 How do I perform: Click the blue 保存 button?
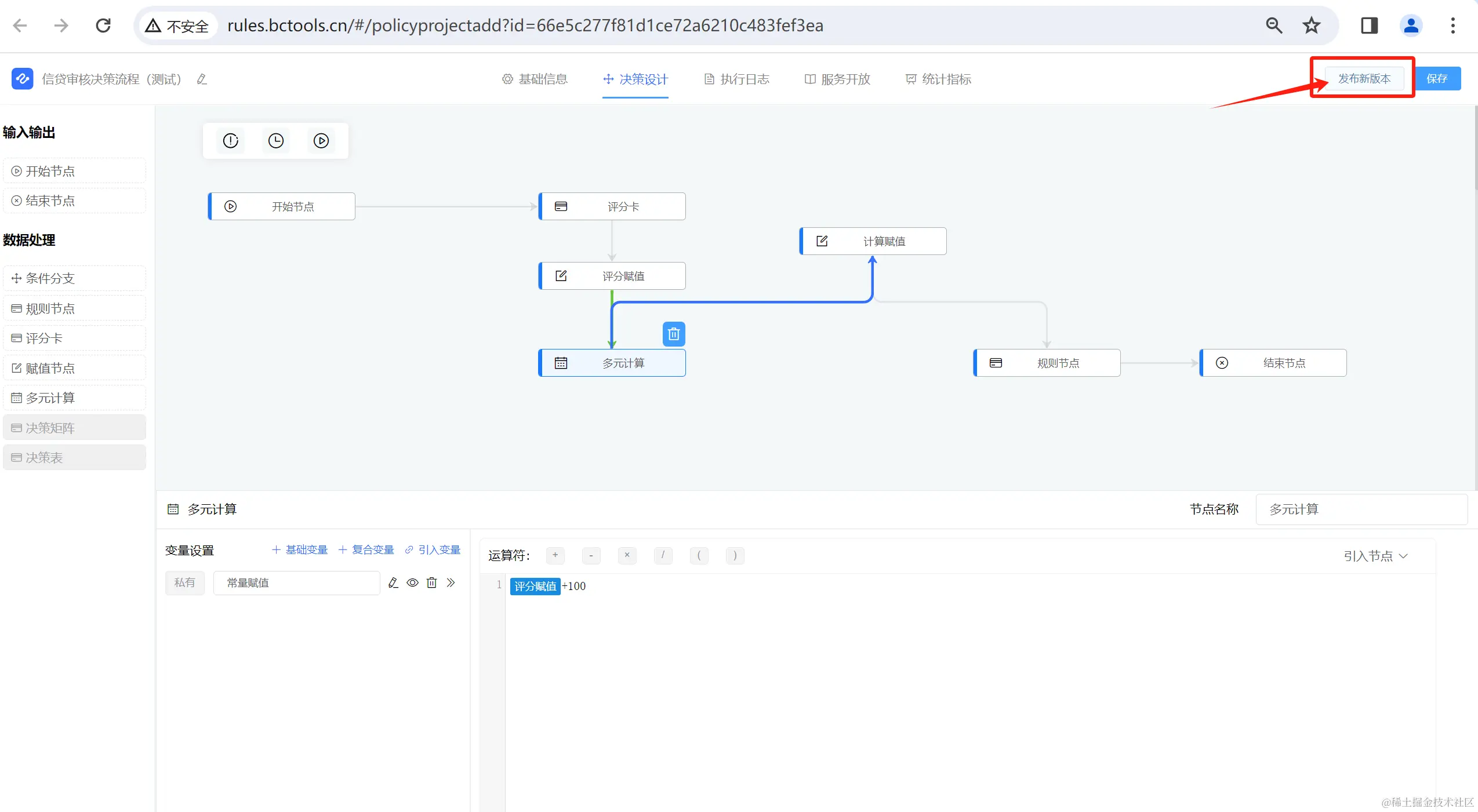[x=1437, y=78]
